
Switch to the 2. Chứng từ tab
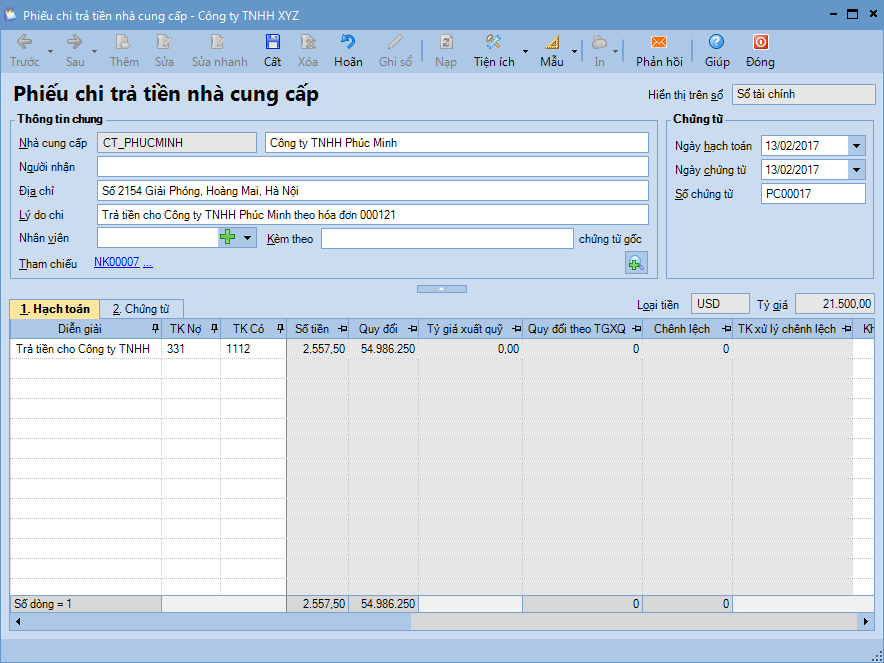click(141, 309)
